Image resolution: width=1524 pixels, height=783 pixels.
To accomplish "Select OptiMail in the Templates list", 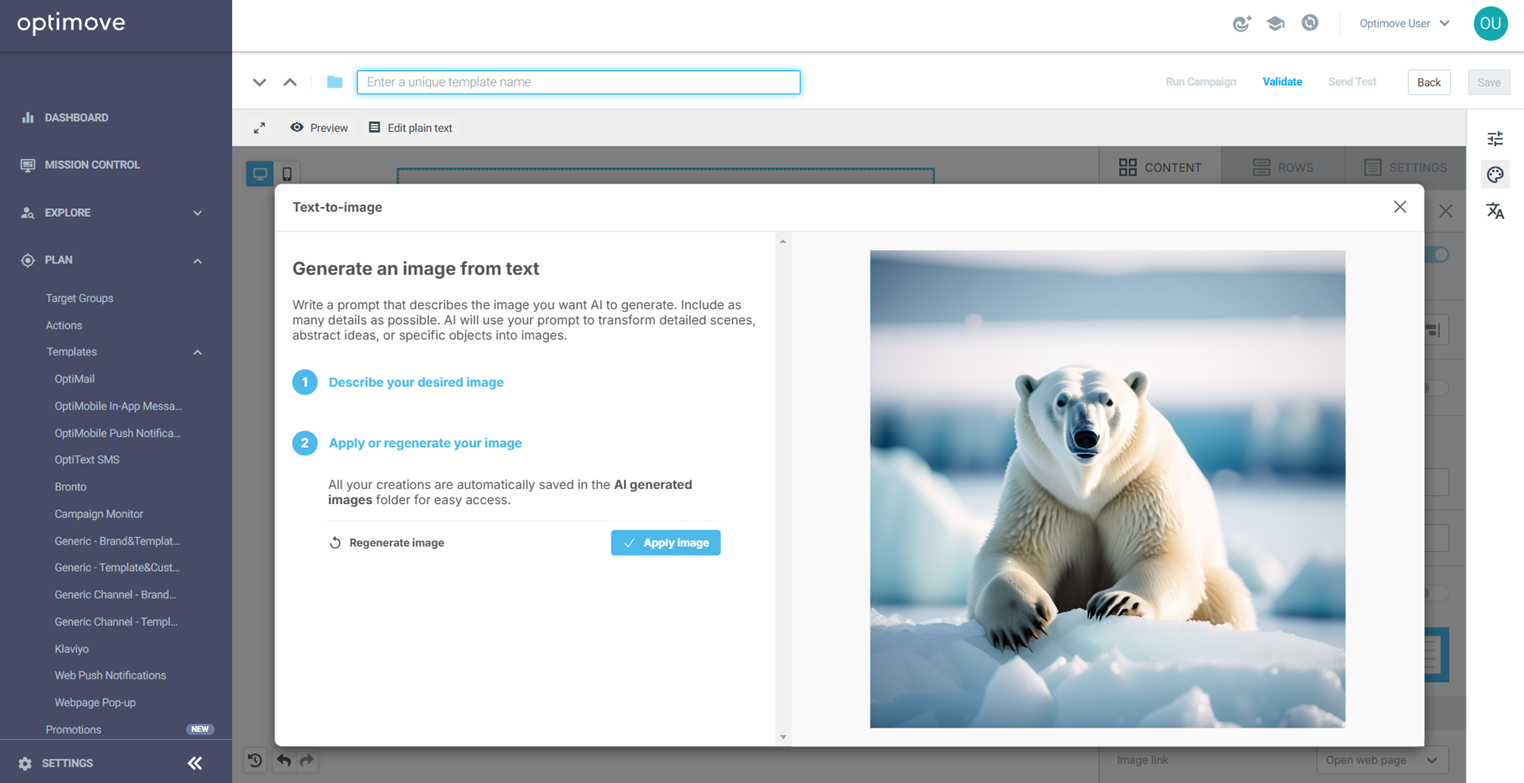I will point(75,379).
